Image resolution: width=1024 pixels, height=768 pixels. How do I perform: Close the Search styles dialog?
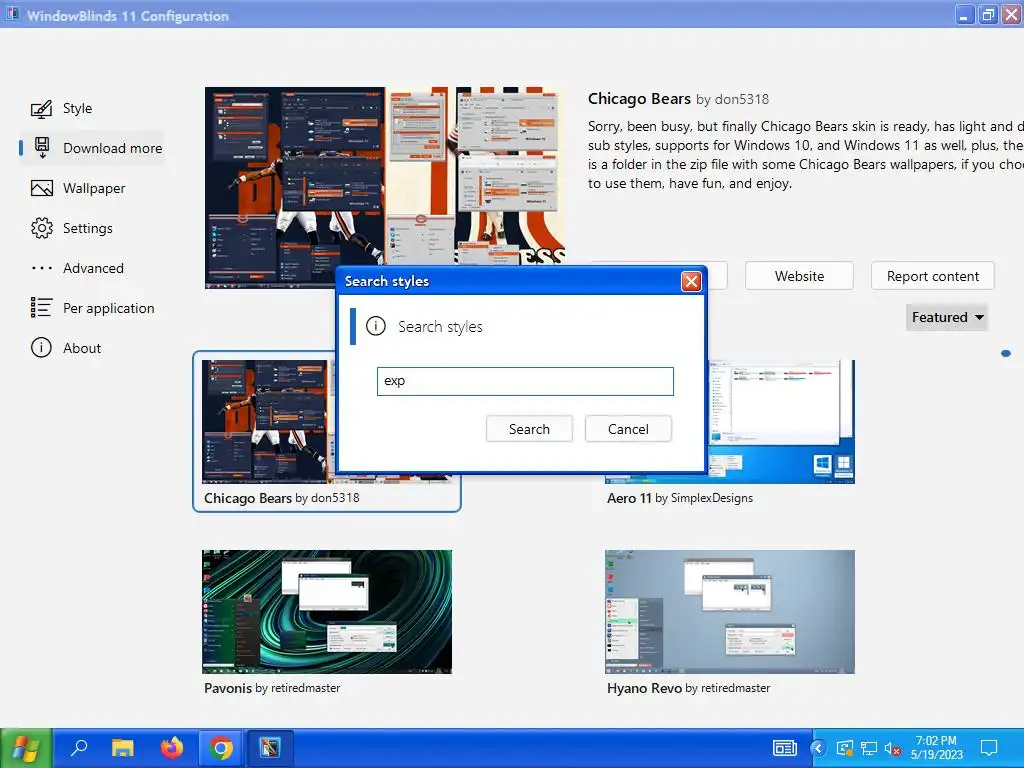(x=691, y=281)
